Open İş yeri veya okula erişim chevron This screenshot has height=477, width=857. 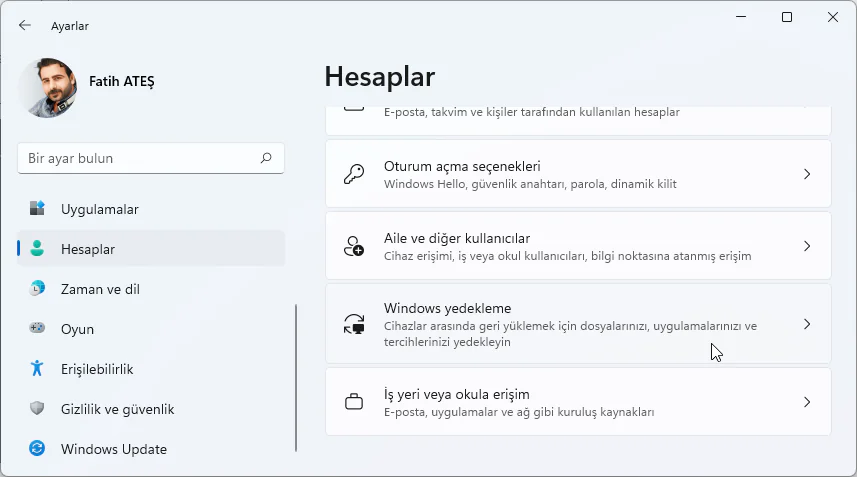coord(807,402)
